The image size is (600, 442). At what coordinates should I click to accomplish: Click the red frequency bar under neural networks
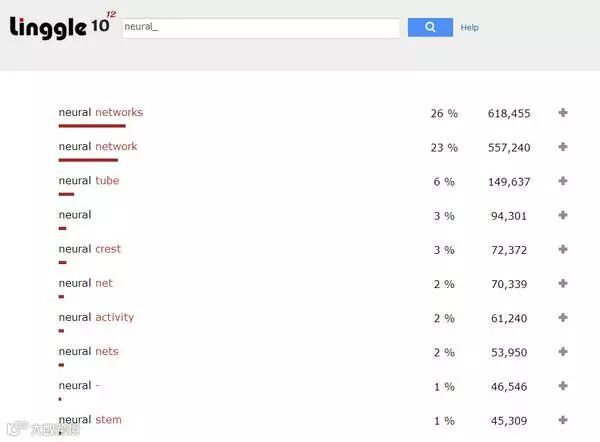tap(92, 126)
